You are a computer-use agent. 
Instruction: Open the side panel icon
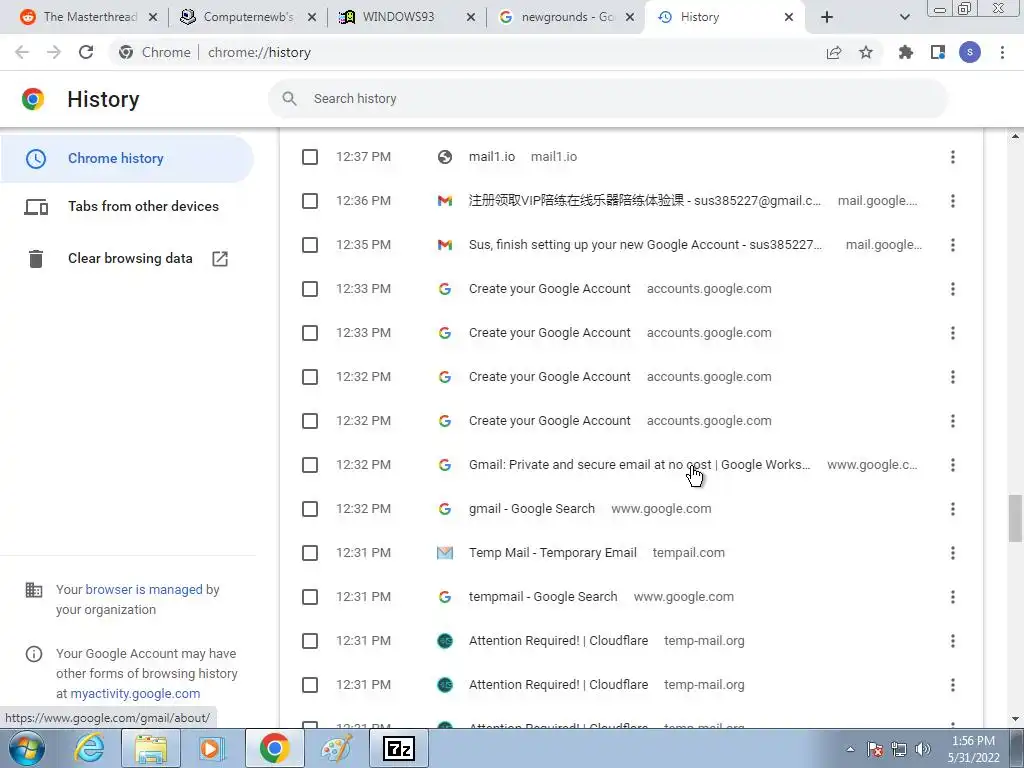coord(938,52)
